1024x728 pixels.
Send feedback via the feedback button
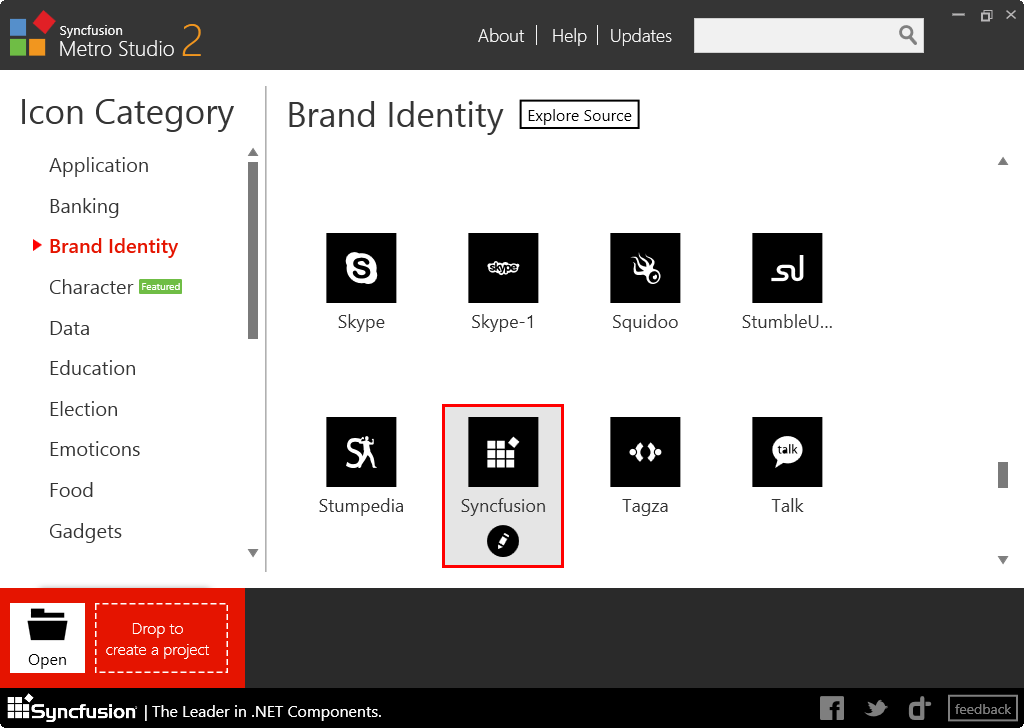tap(982, 709)
